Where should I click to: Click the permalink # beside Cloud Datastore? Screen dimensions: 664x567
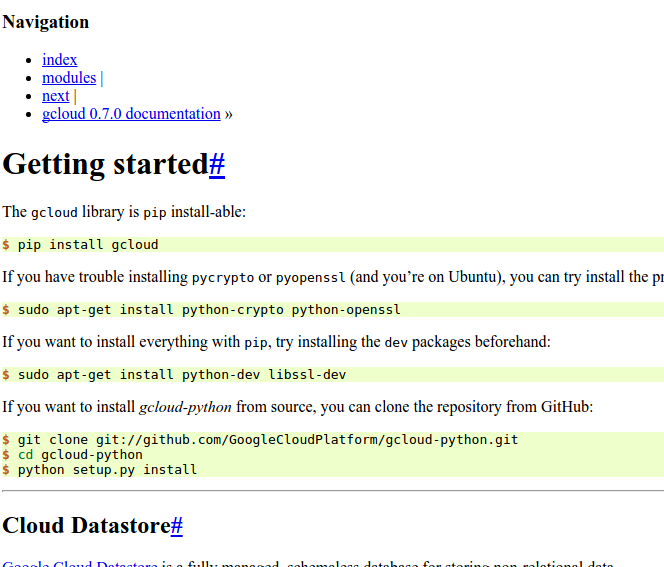point(176,526)
